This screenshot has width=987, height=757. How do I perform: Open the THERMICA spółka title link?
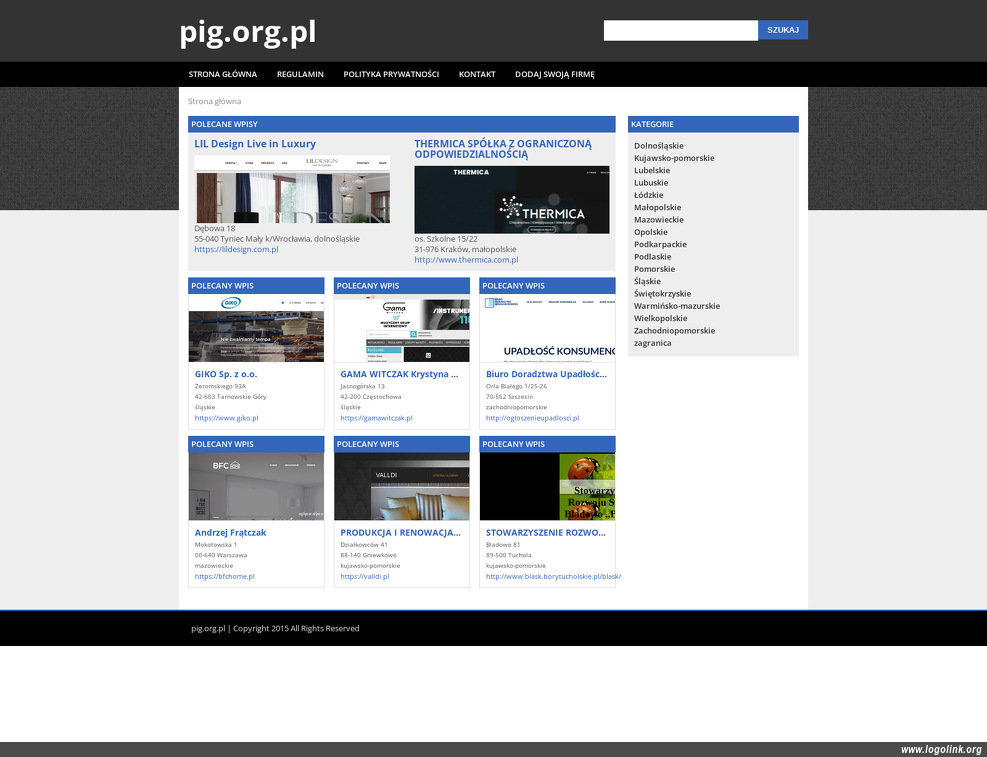click(503, 149)
